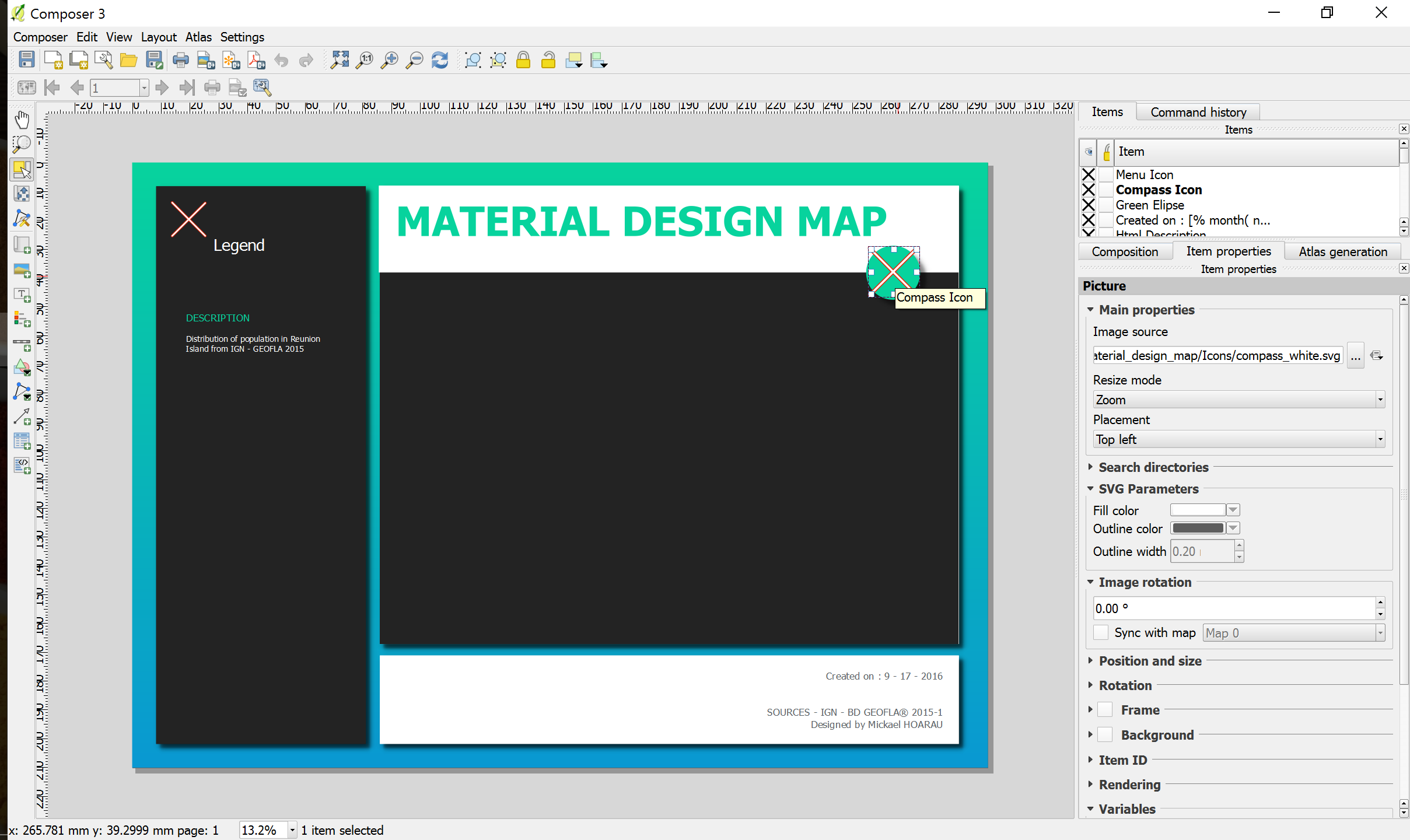The width and height of the screenshot is (1410, 840).
Task: Click the Save project icon
Action: [26, 60]
